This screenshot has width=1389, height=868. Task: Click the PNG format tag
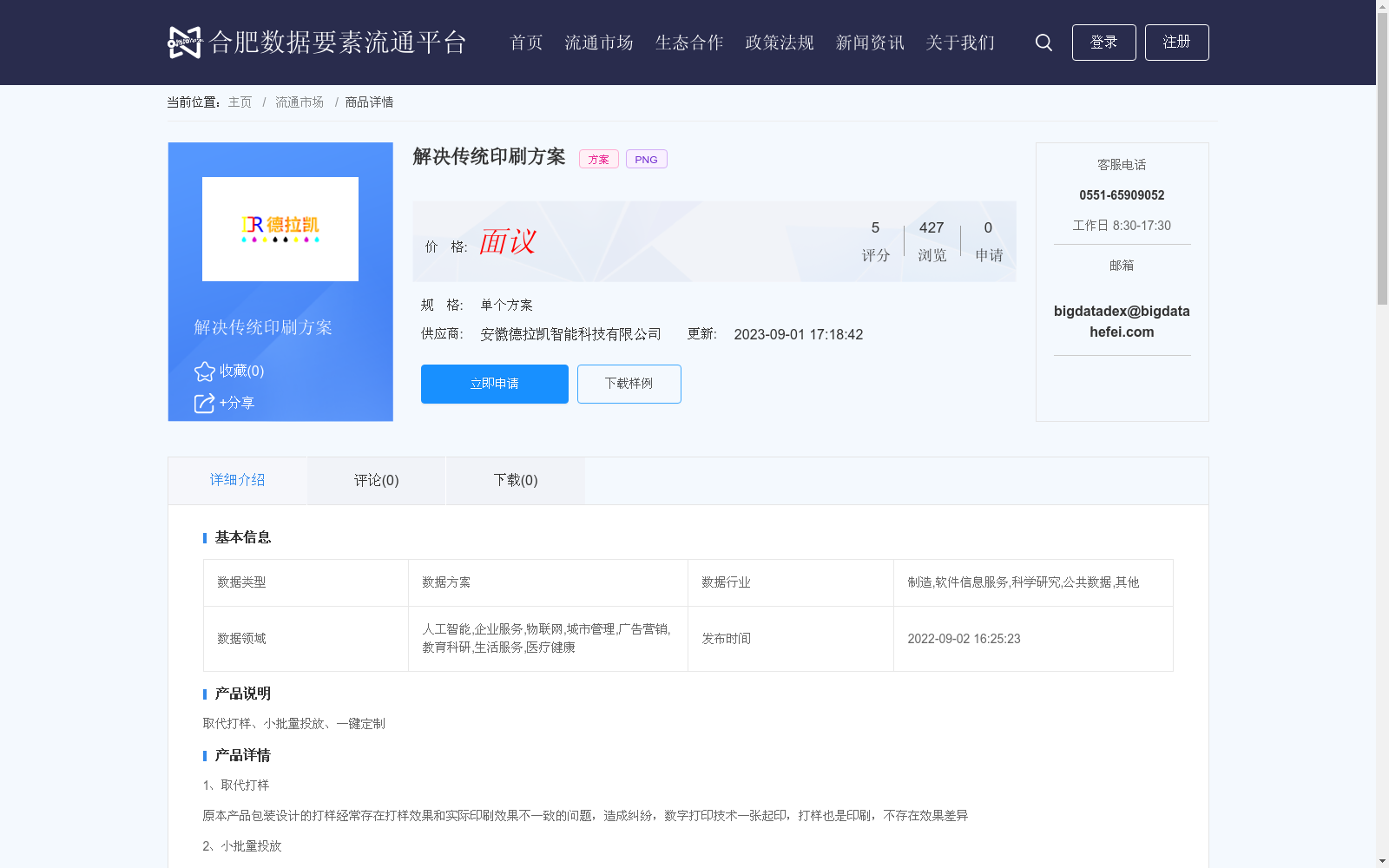[x=647, y=159]
